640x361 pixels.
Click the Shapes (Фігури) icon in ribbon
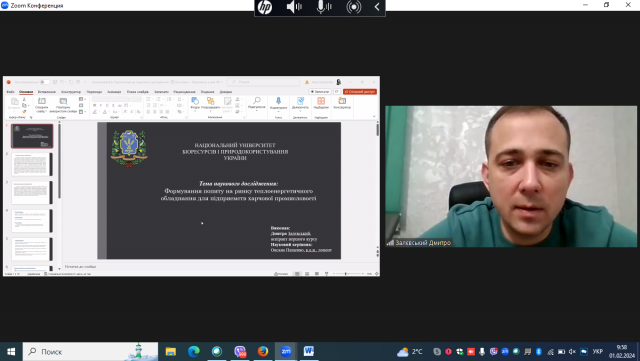point(195,102)
